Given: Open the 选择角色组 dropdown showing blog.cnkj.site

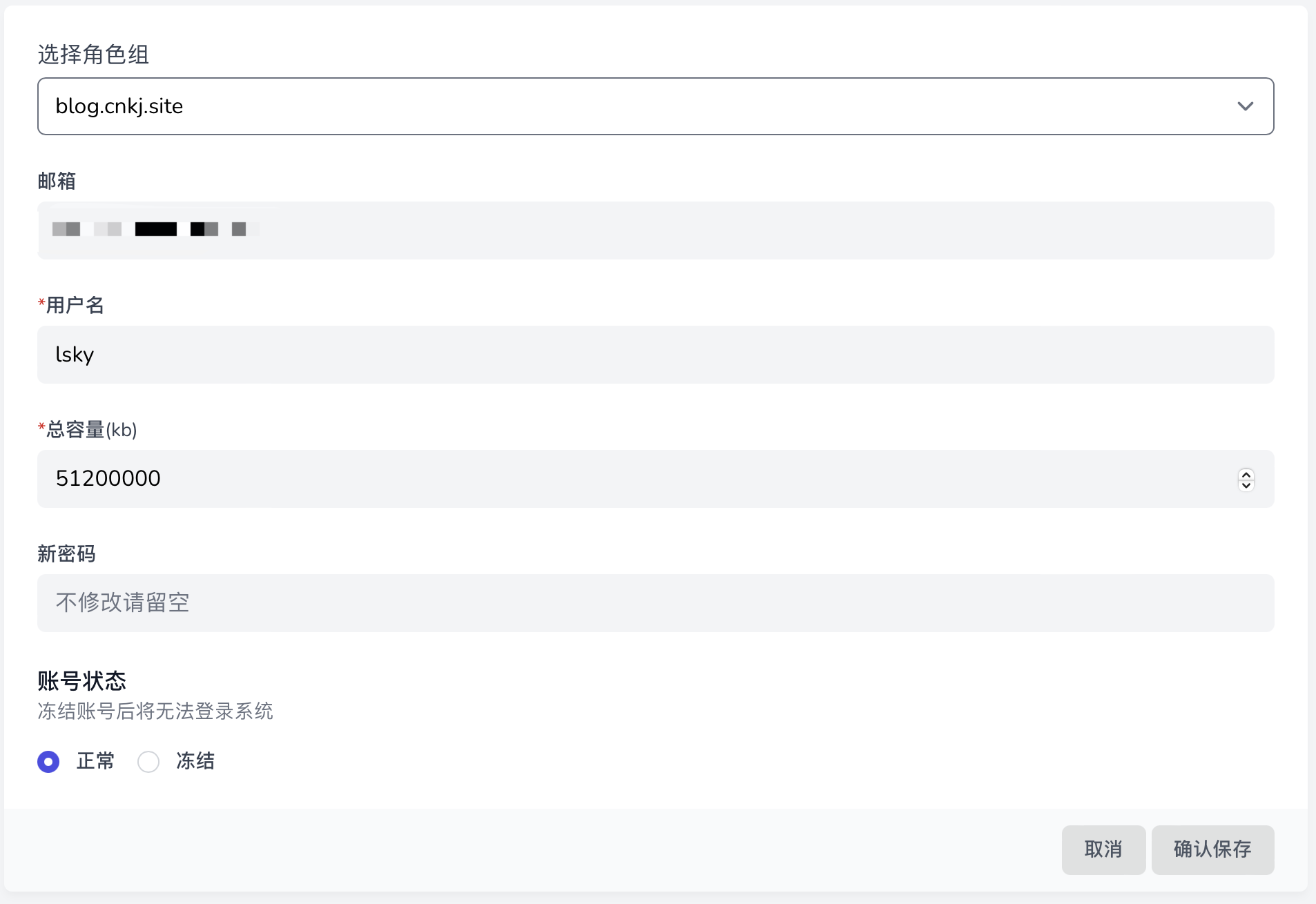Looking at the screenshot, I should tap(621, 106).
